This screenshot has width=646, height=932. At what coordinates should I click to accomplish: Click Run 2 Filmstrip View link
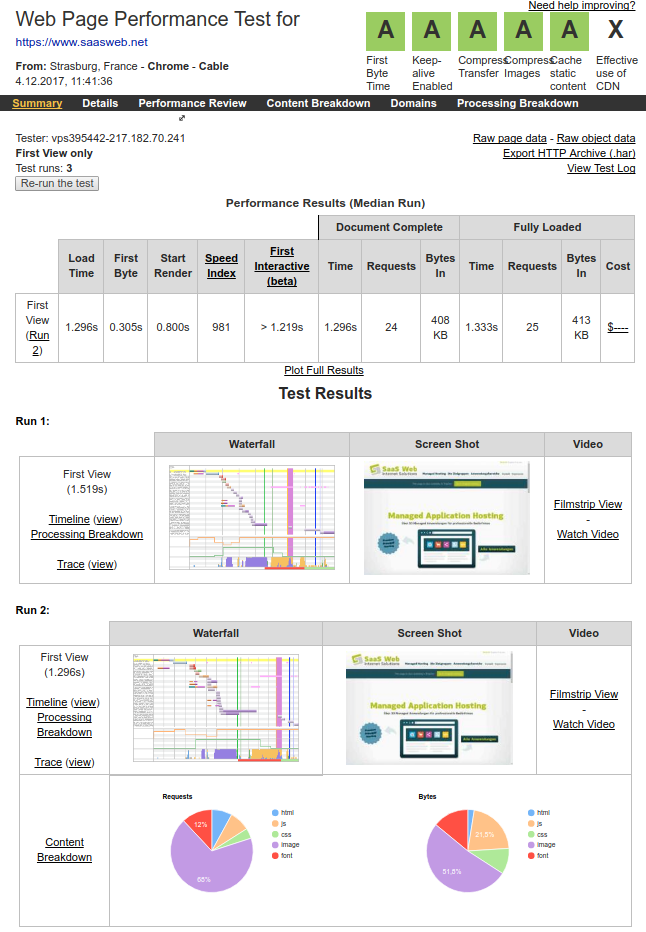[x=584, y=694]
